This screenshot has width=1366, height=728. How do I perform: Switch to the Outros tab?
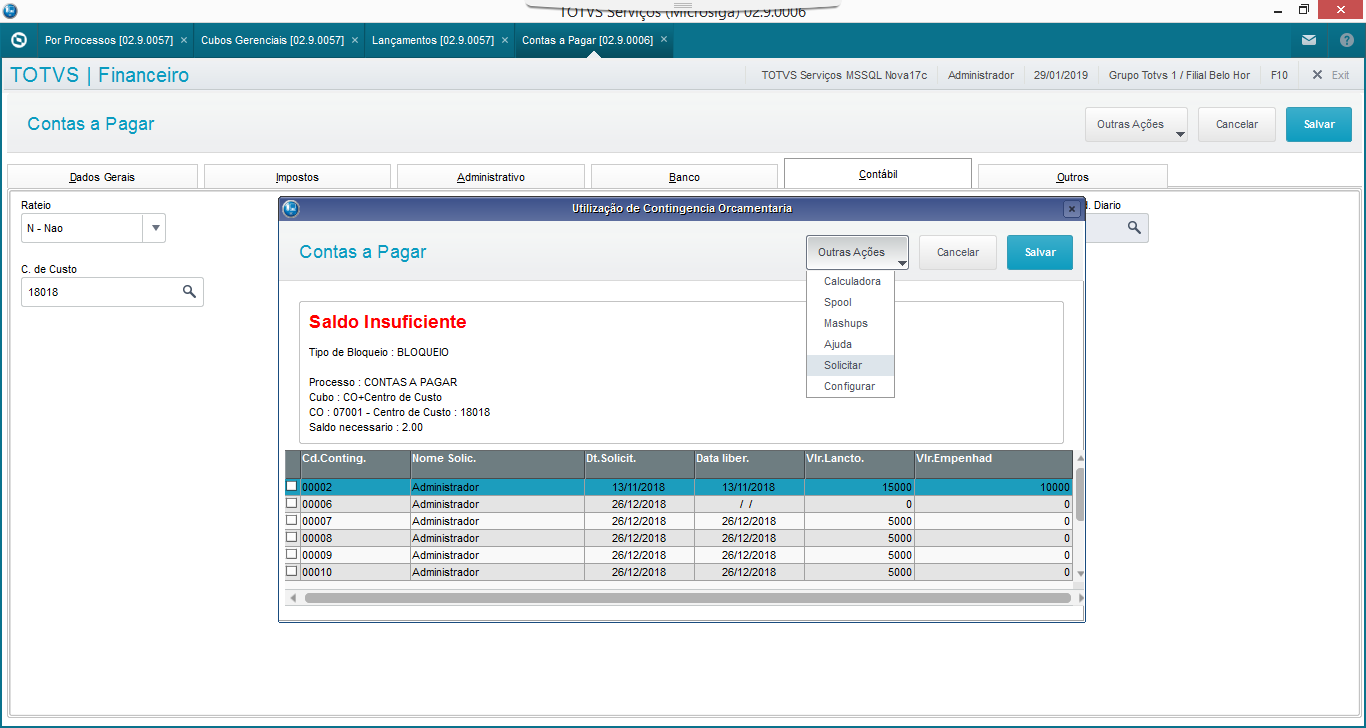1072,177
